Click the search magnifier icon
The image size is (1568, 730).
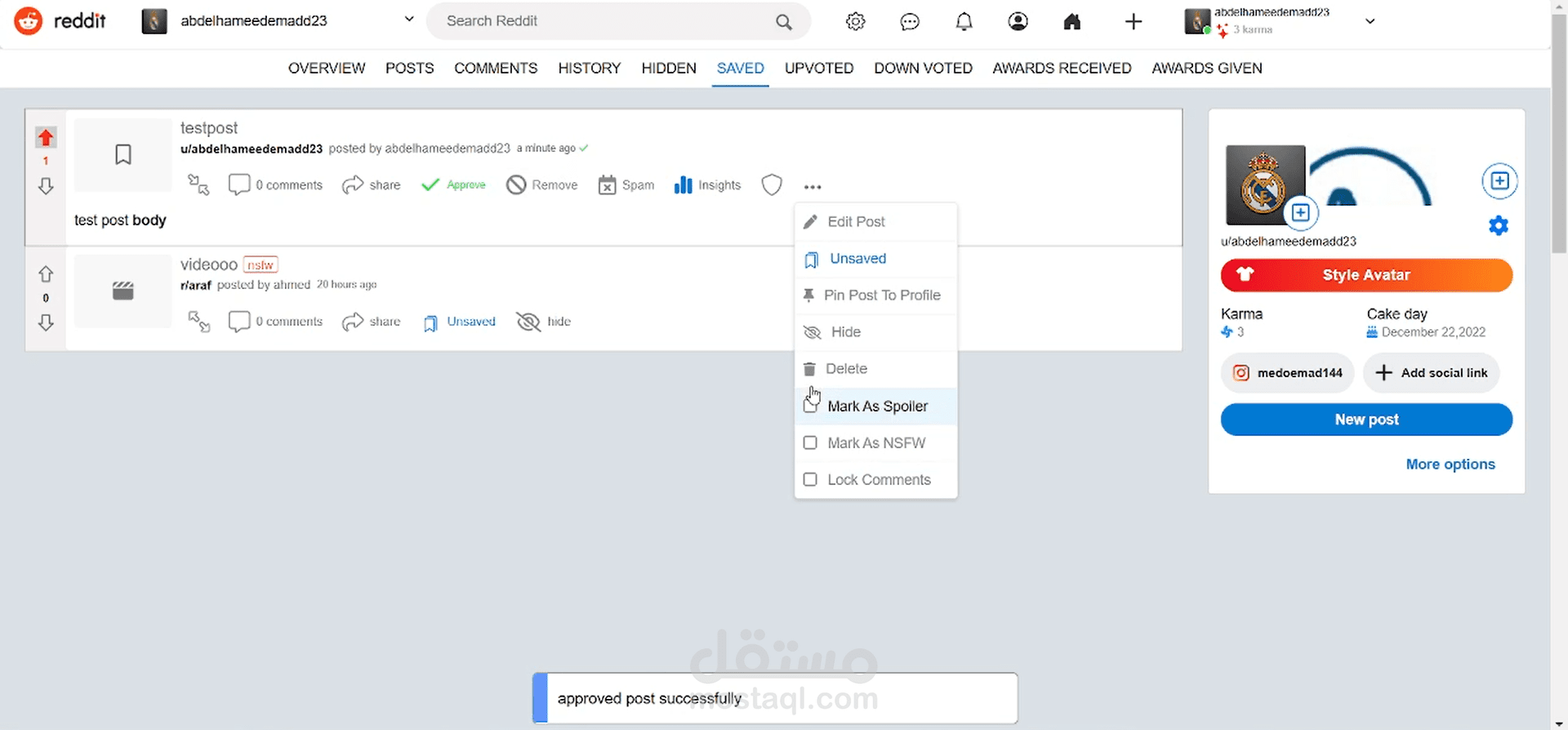pyautogui.click(x=784, y=22)
